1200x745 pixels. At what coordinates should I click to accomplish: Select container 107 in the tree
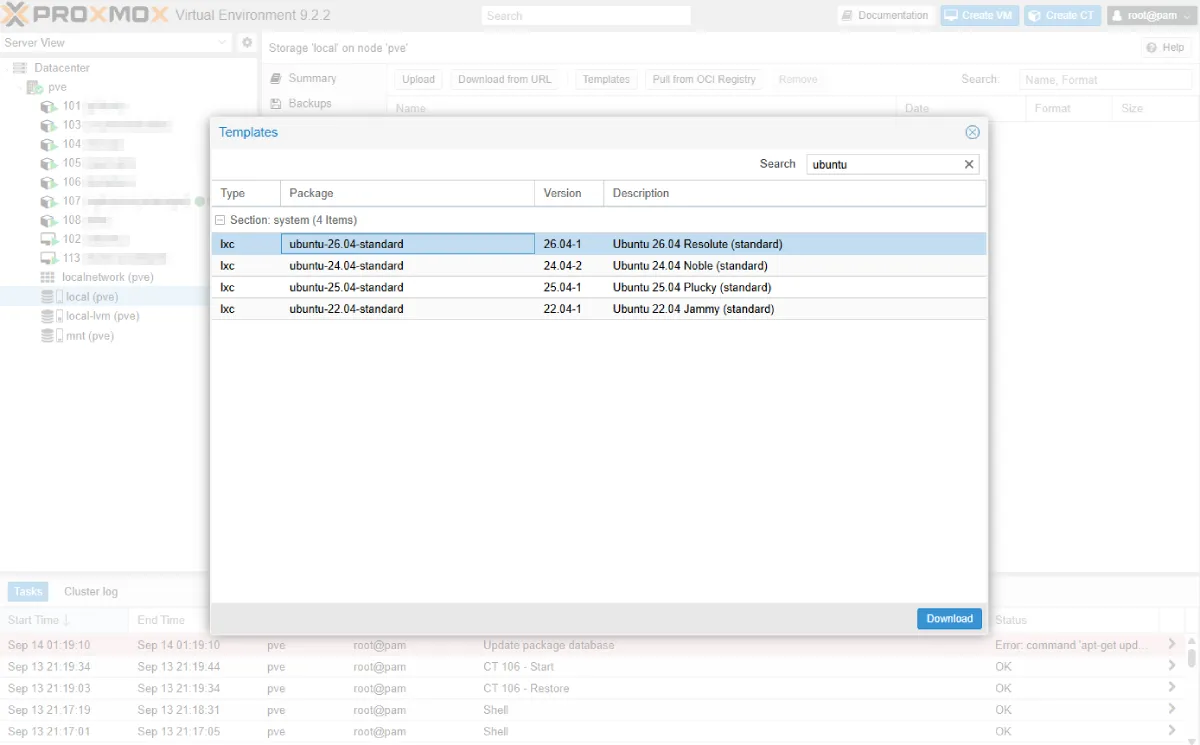[x=115, y=201]
